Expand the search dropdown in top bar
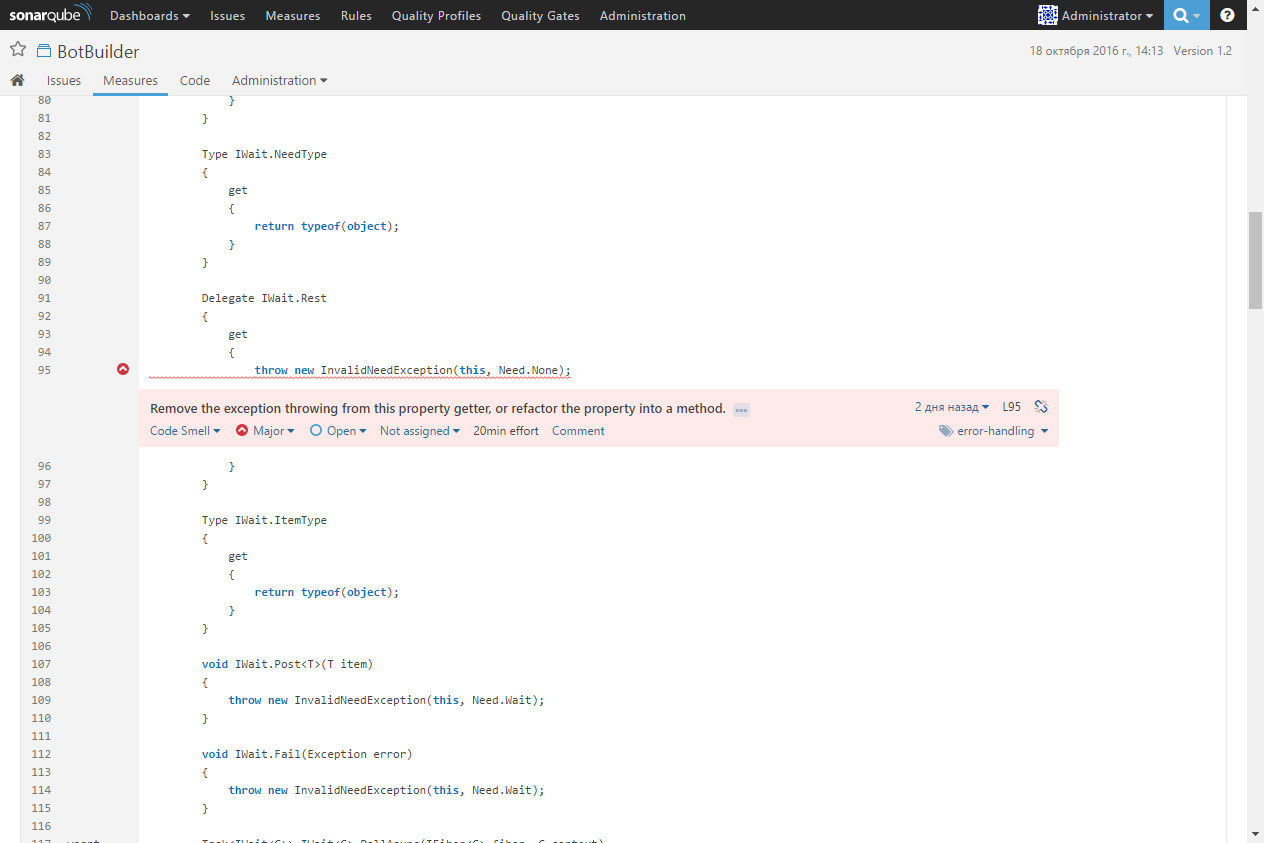1264x843 pixels. pyautogui.click(x=1198, y=15)
